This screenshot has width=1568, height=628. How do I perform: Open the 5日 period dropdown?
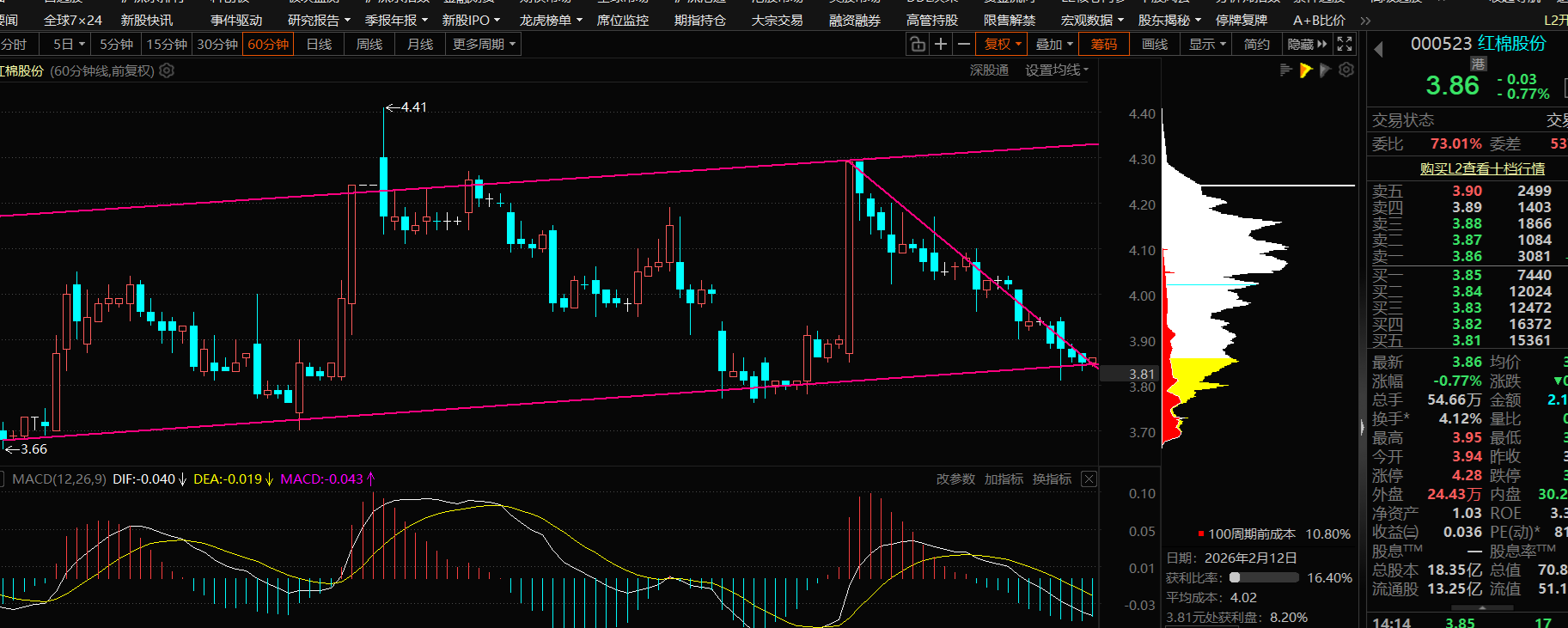point(69,44)
